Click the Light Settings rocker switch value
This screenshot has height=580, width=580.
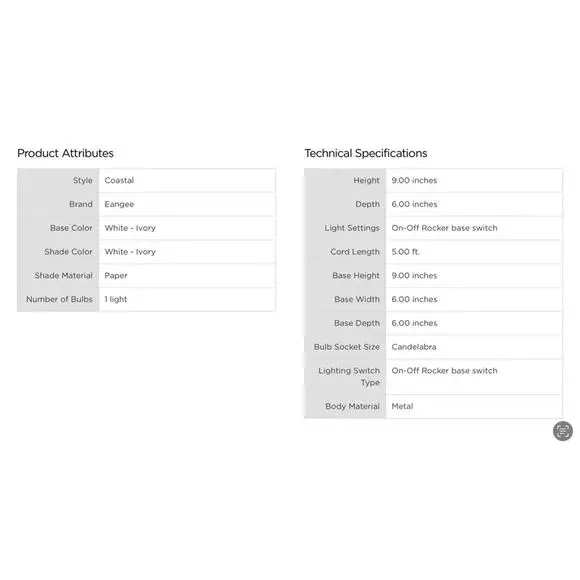(x=444, y=228)
